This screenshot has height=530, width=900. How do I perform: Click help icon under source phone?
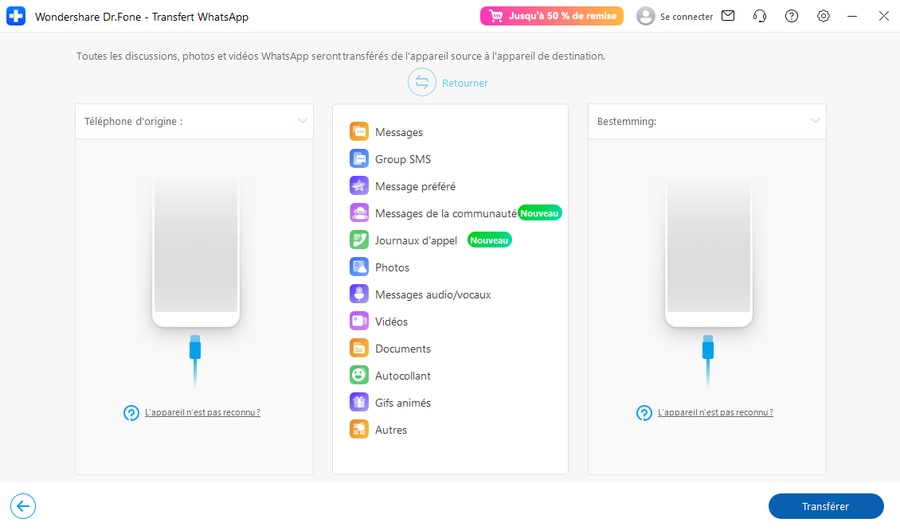pos(131,412)
